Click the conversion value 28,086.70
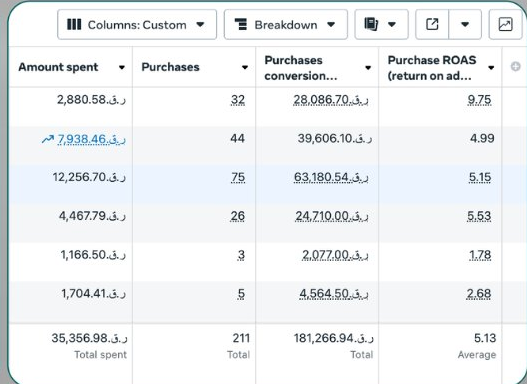 pyautogui.click(x=331, y=100)
